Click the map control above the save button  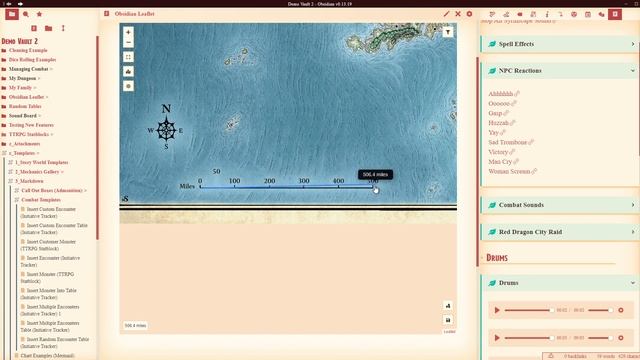click(448, 306)
